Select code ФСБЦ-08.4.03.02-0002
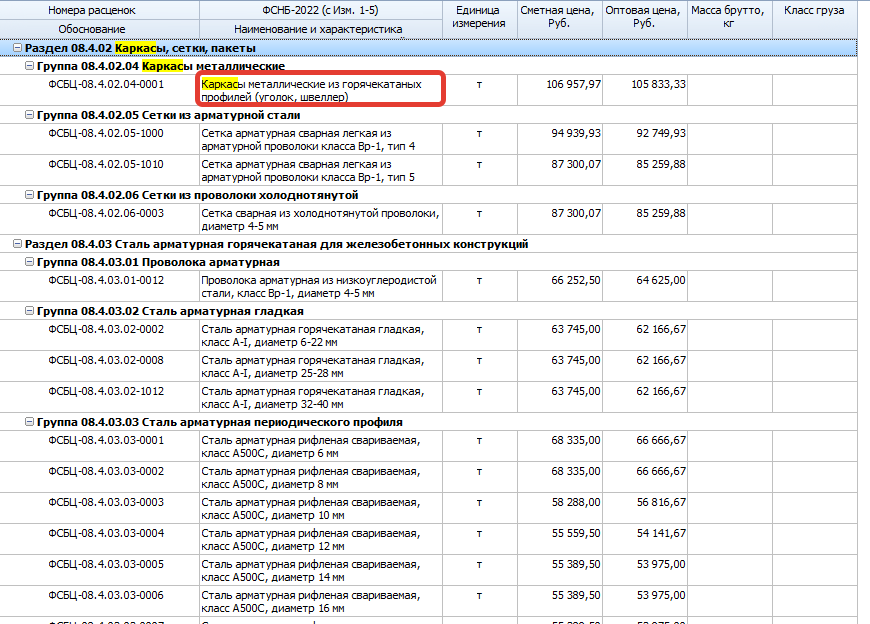This screenshot has height=624, width=870. [x=106, y=329]
